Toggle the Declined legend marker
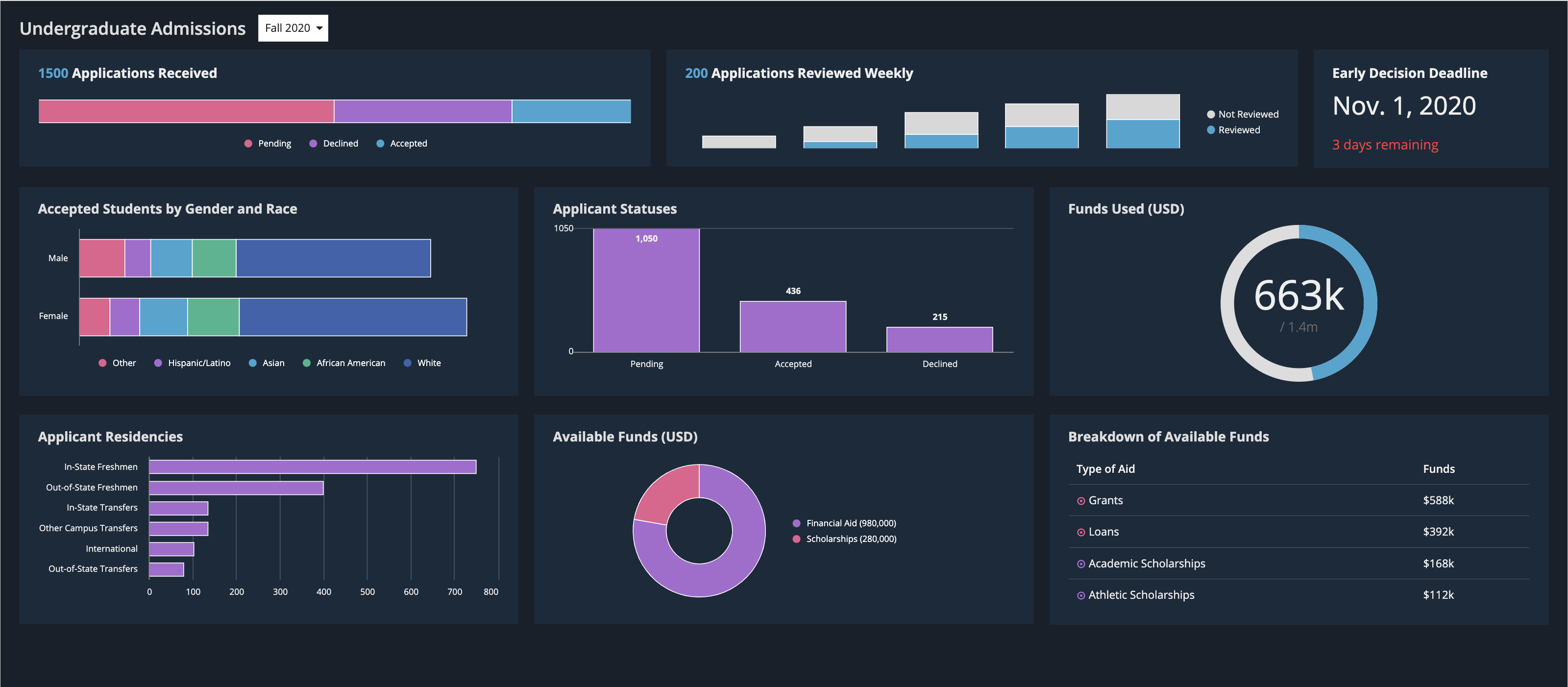Screen dimensions: 1568x687 click(314, 144)
